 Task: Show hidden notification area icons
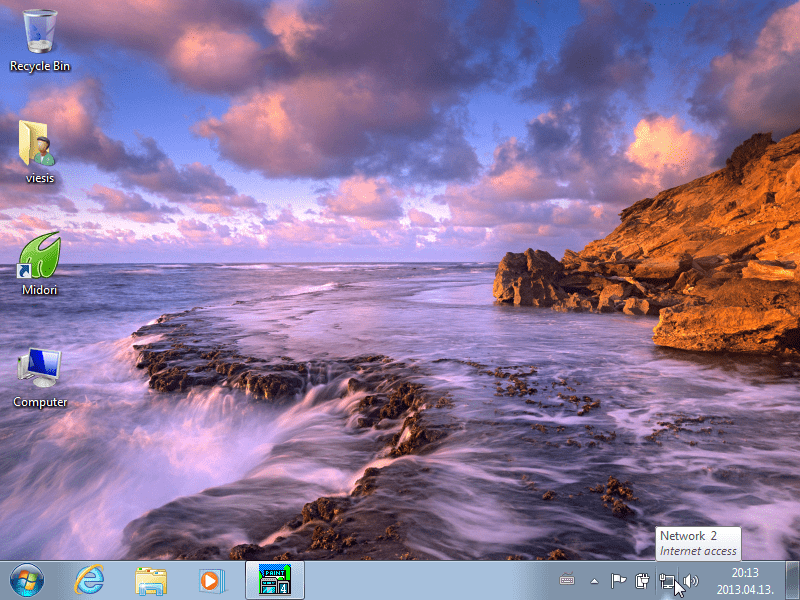coord(594,581)
